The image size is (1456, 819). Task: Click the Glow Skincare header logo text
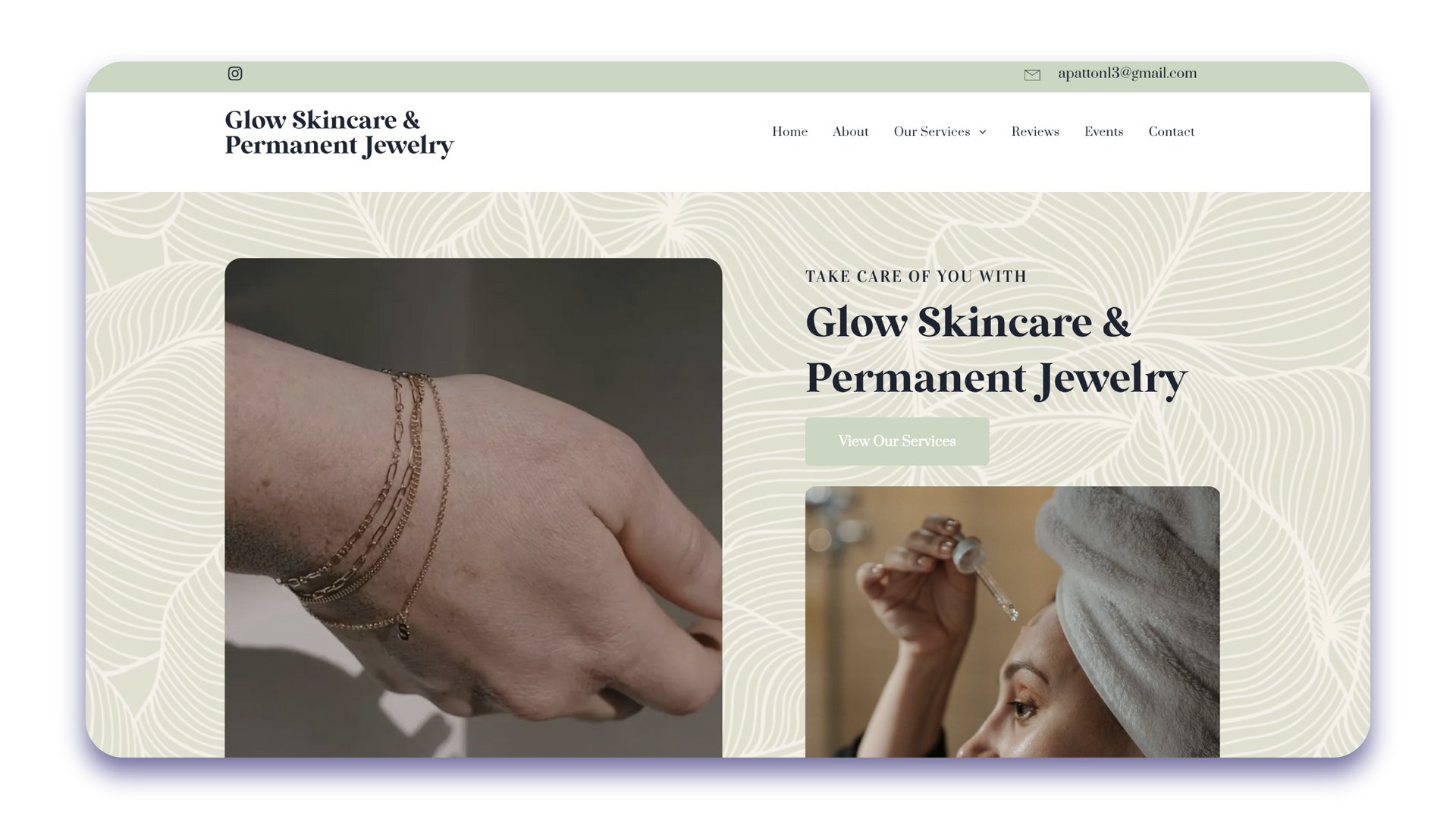click(x=339, y=133)
